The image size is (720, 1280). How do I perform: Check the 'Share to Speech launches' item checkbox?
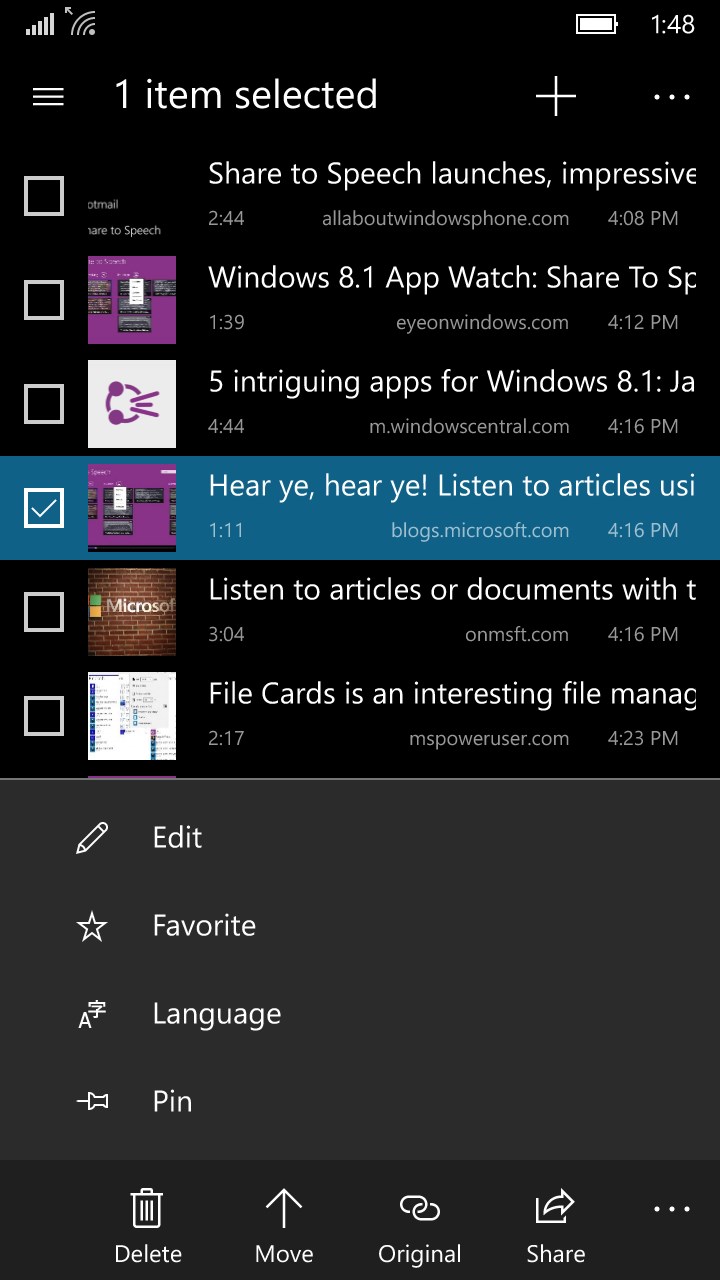point(44,196)
